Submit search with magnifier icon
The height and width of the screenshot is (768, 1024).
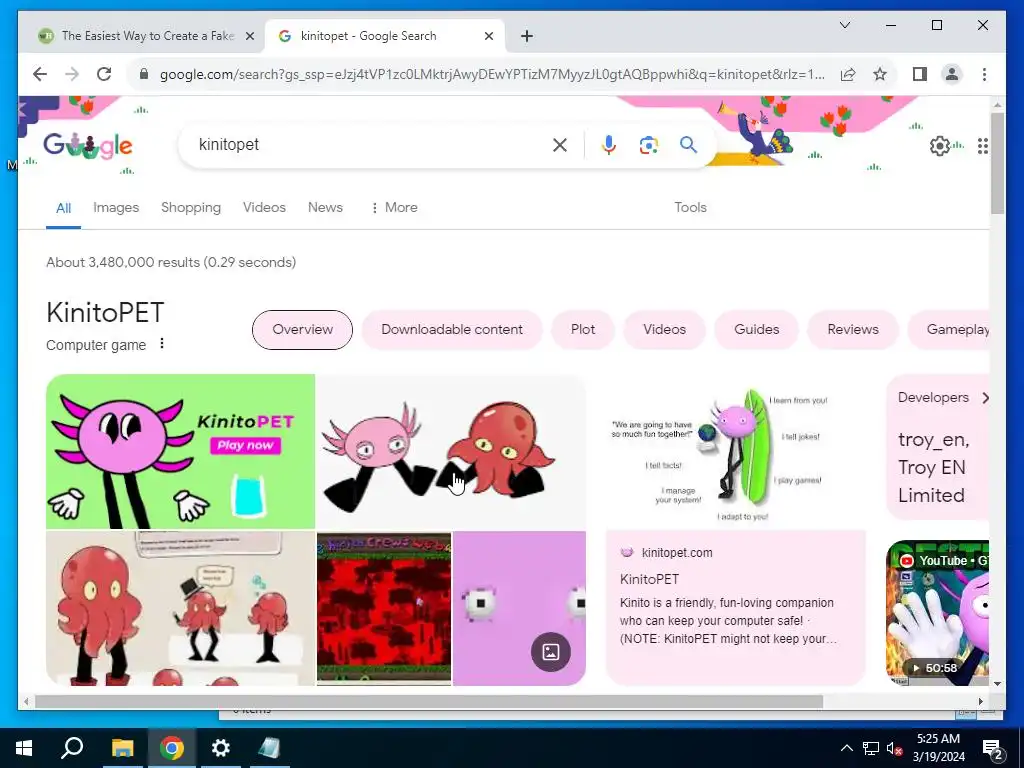(x=688, y=145)
